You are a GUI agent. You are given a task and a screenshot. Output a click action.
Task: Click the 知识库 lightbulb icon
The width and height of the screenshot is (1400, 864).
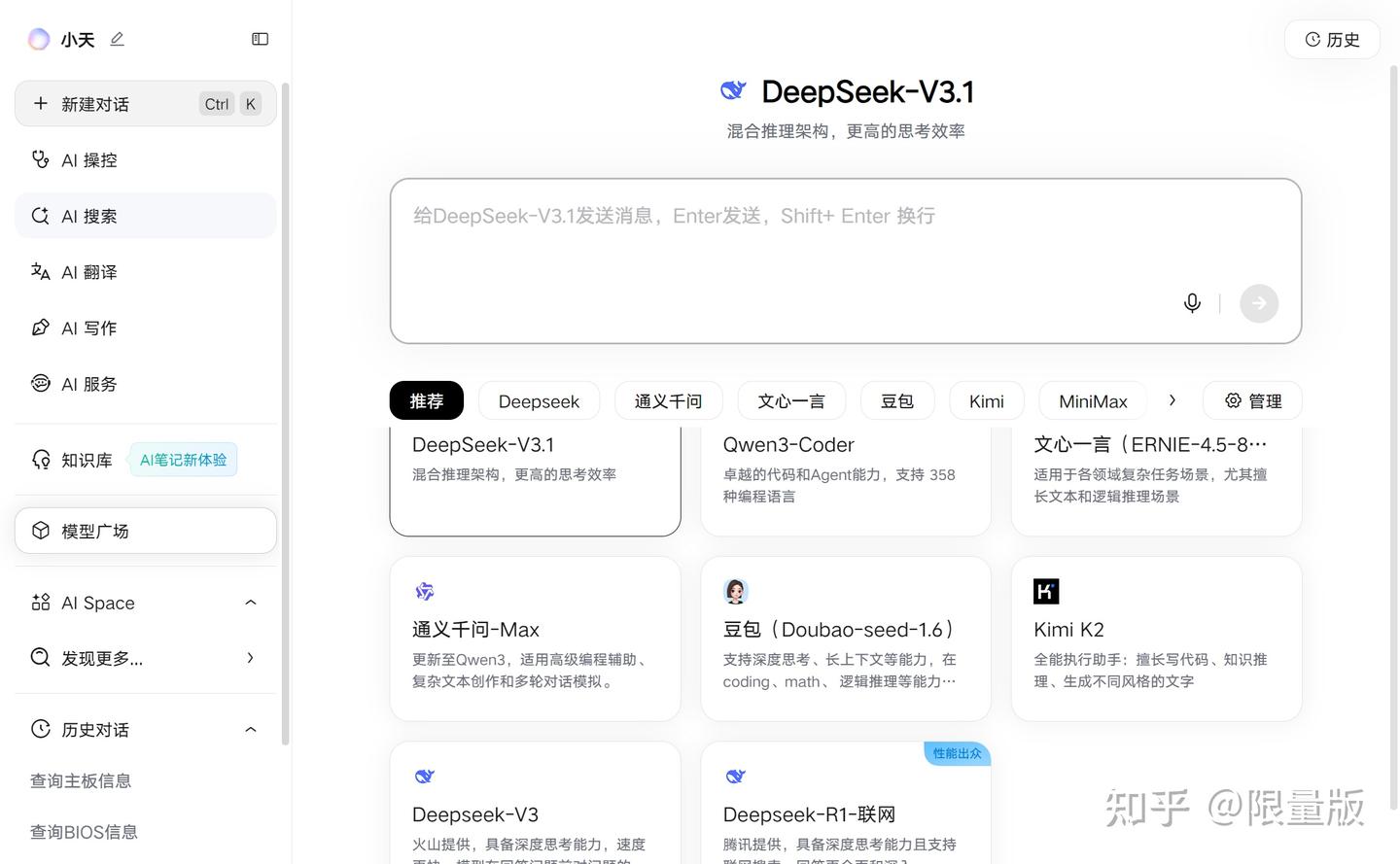pyautogui.click(x=41, y=460)
